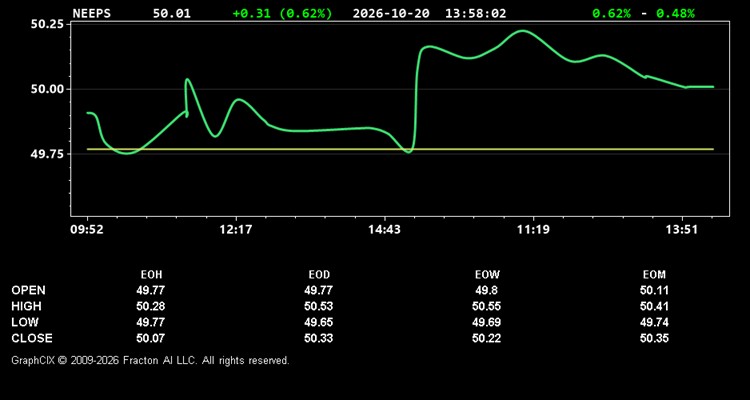Select the EOH column header
This screenshot has height=400, width=750.
coord(151,275)
